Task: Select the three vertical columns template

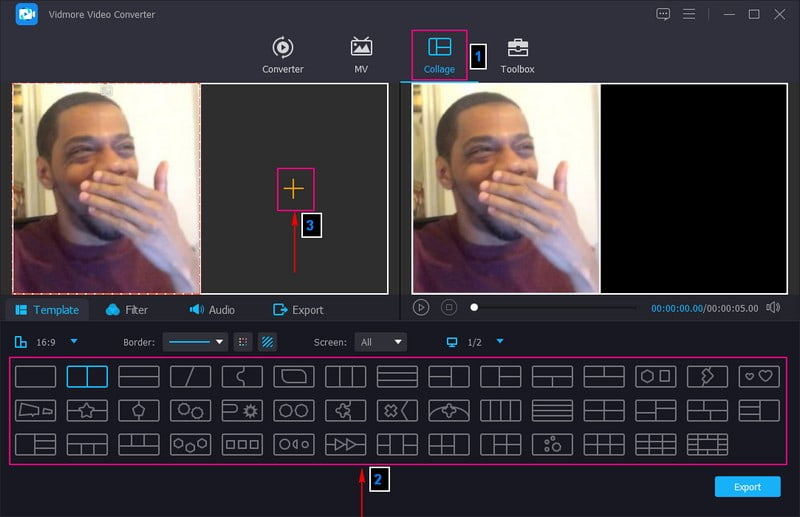Action: pyautogui.click(x=345, y=377)
